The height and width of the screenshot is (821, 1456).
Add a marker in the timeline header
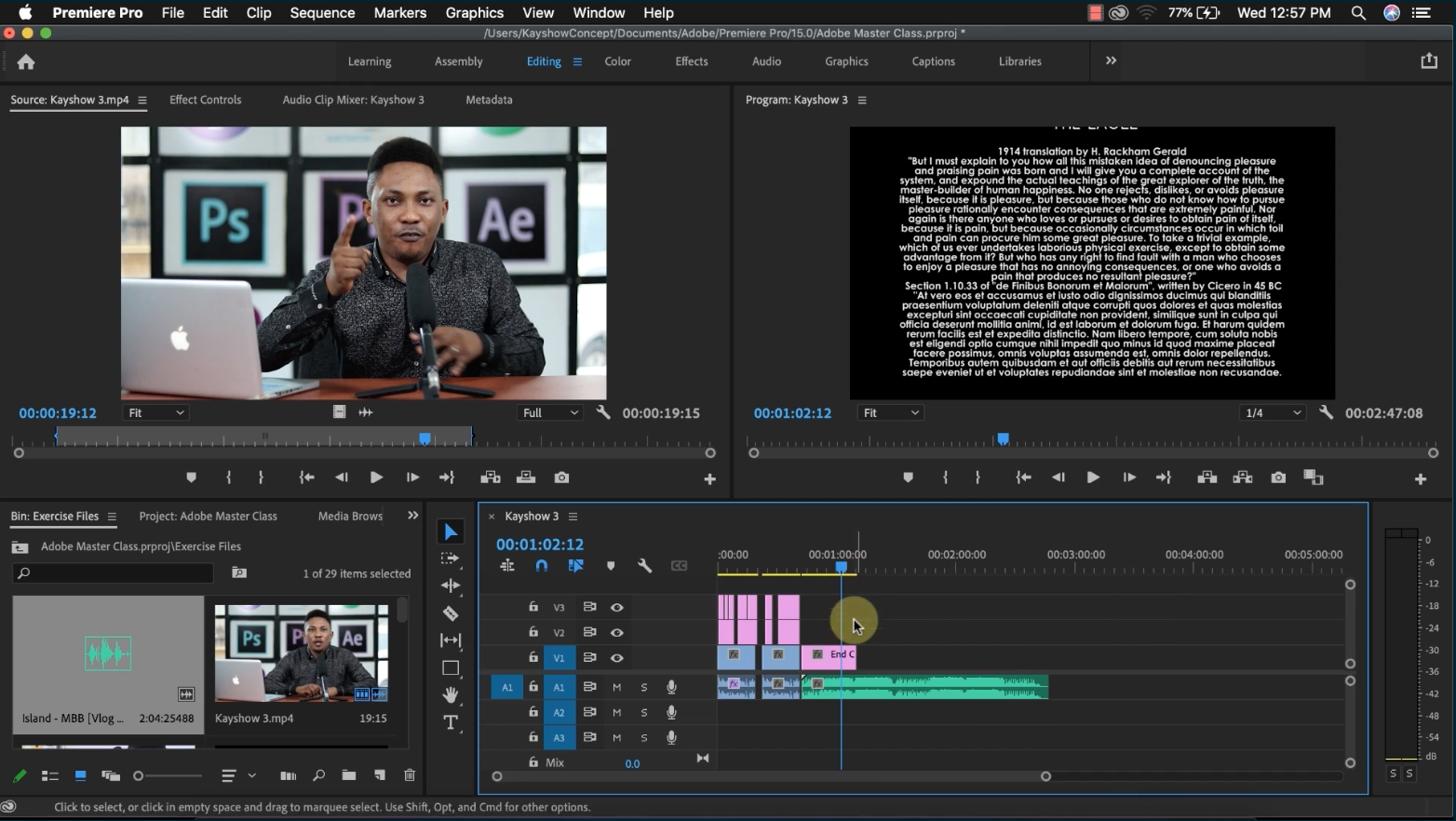[x=611, y=566]
